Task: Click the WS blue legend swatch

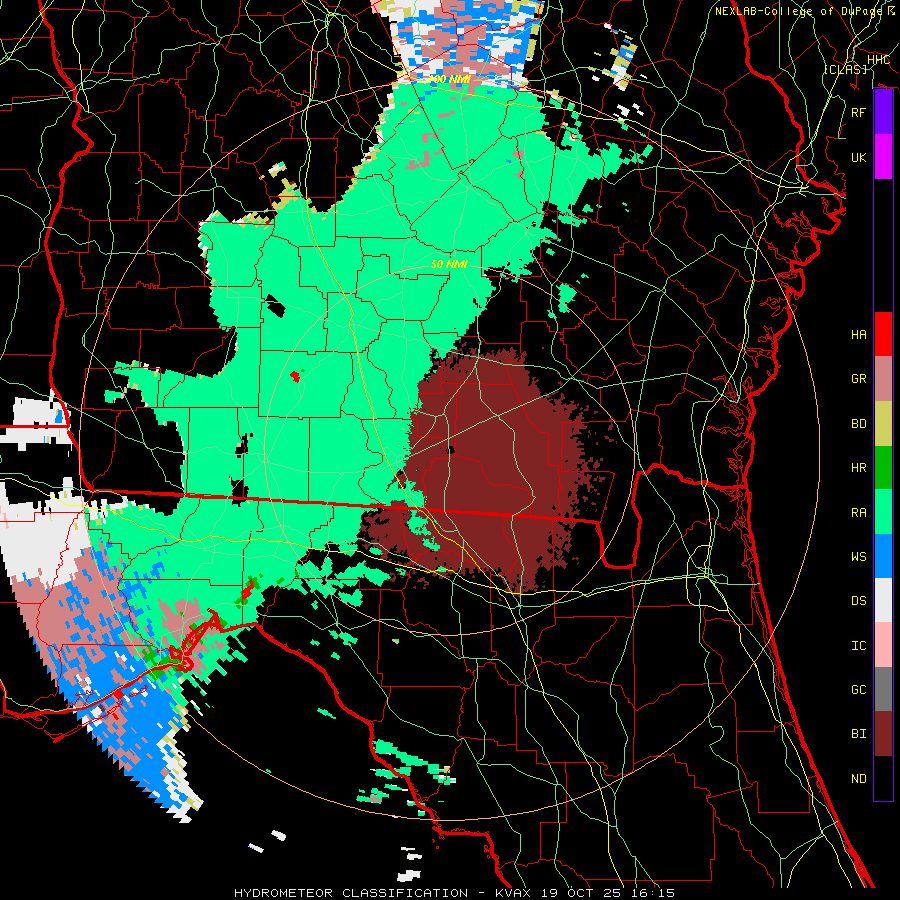Action: (x=883, y=556)
